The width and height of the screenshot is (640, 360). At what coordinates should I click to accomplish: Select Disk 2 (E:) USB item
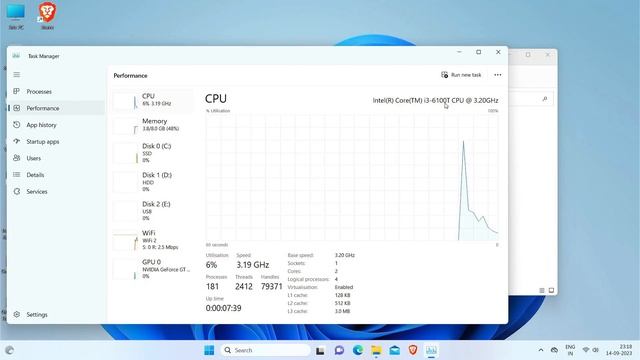pos(153,211)
